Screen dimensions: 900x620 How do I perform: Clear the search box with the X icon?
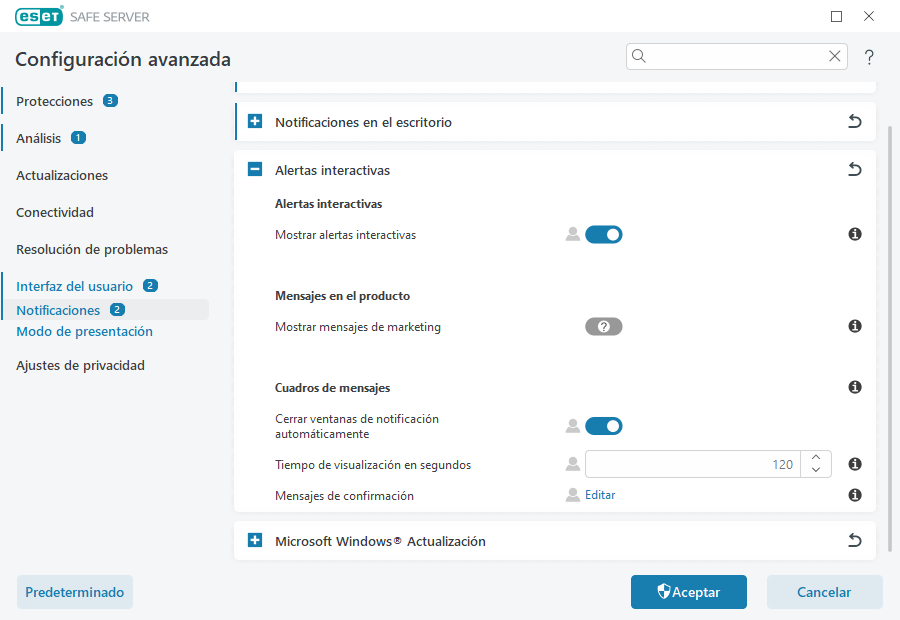point(835,56)
